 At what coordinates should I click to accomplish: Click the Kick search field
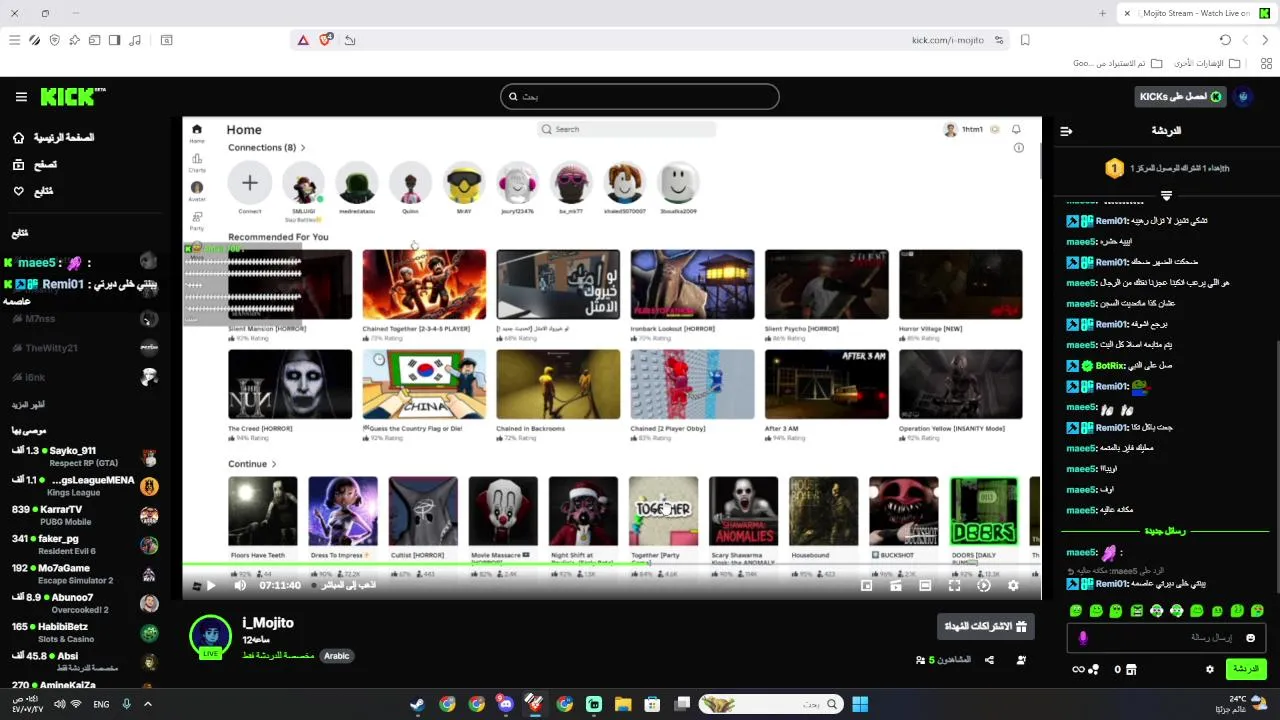coord(640,97)
